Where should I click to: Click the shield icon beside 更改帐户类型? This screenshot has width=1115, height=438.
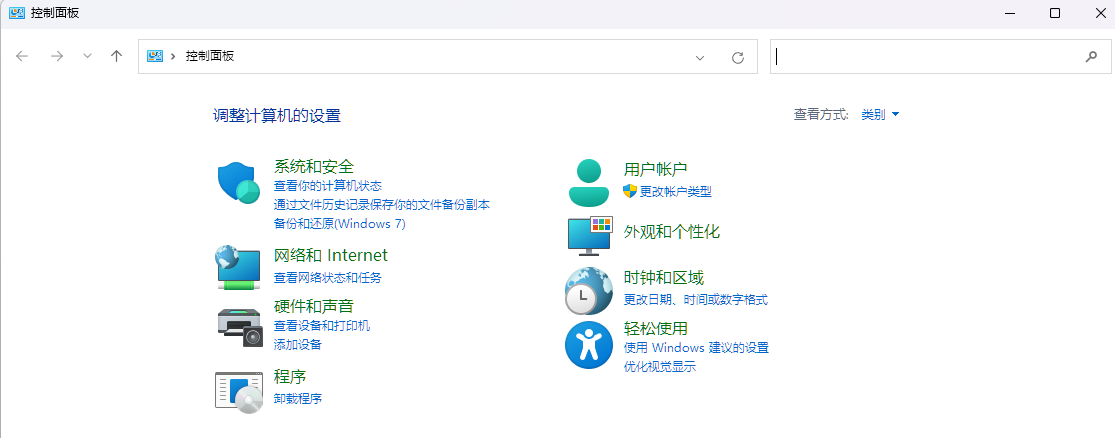pyautogui.click(x=629, y=191)
